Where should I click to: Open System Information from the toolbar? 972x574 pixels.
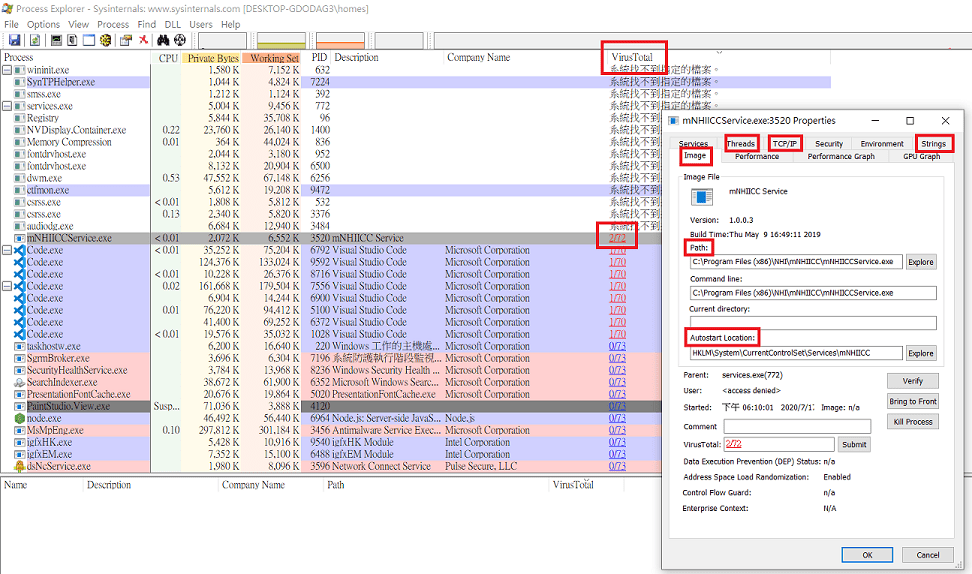(56, 40)
